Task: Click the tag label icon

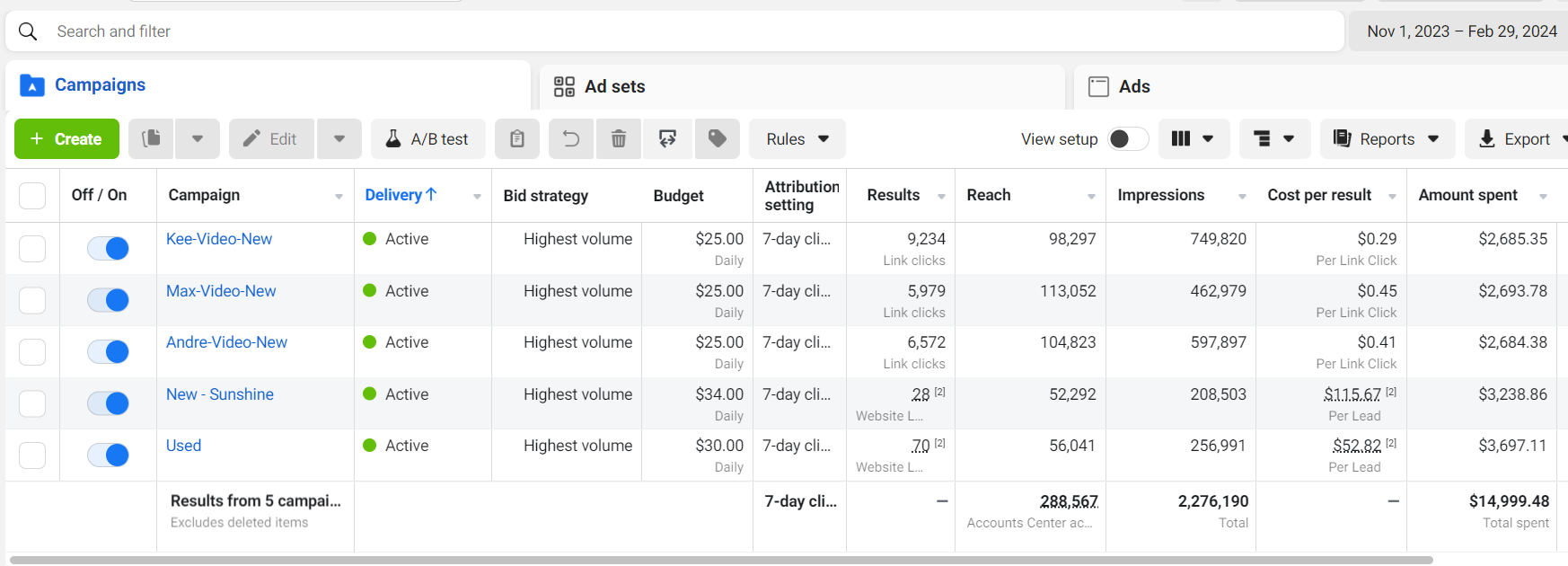Action: coord(717,138)
